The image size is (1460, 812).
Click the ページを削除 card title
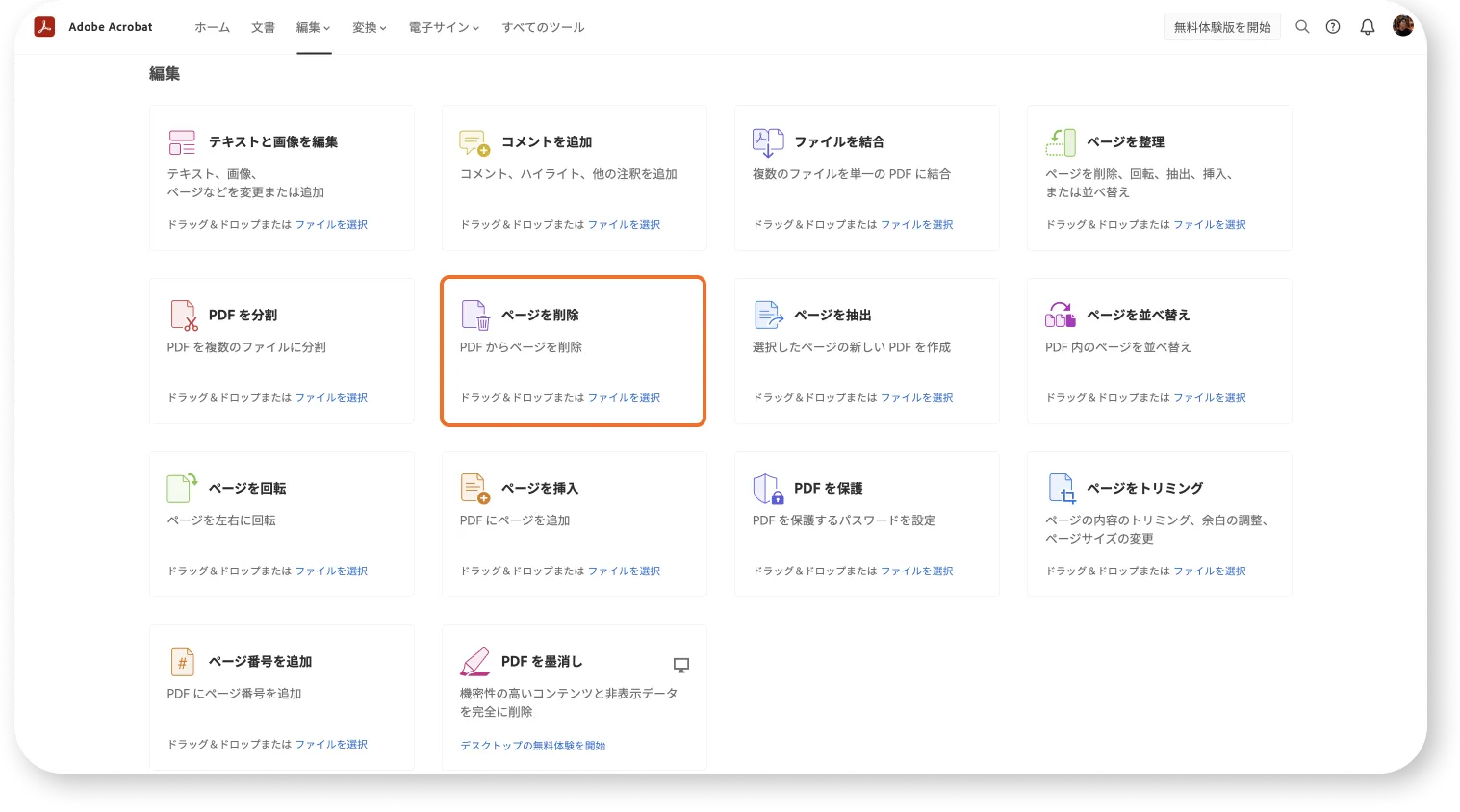(x=540, y=315)
